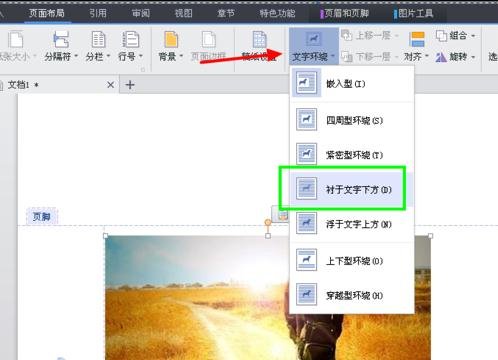Click the image rotation handle
Viewport: 498px width, 360px height.
pos(268,222)
